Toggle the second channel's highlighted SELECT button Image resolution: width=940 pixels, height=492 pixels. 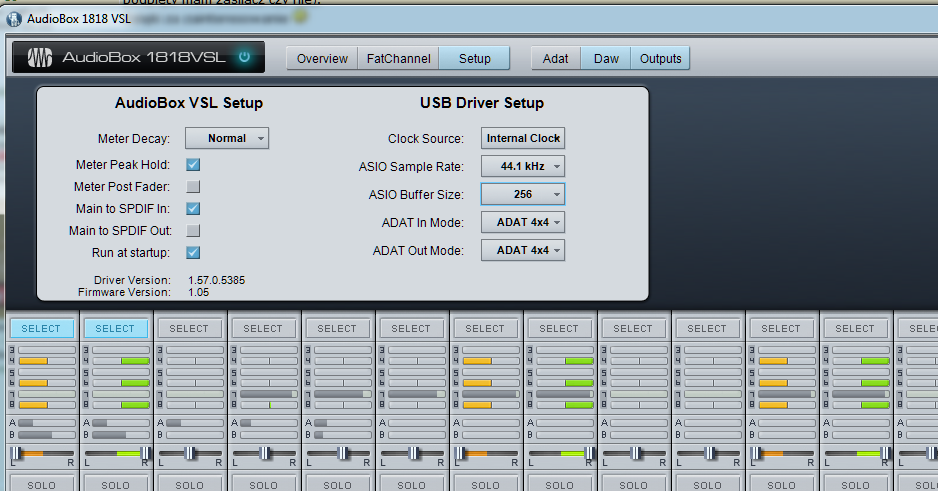point(115,328)
